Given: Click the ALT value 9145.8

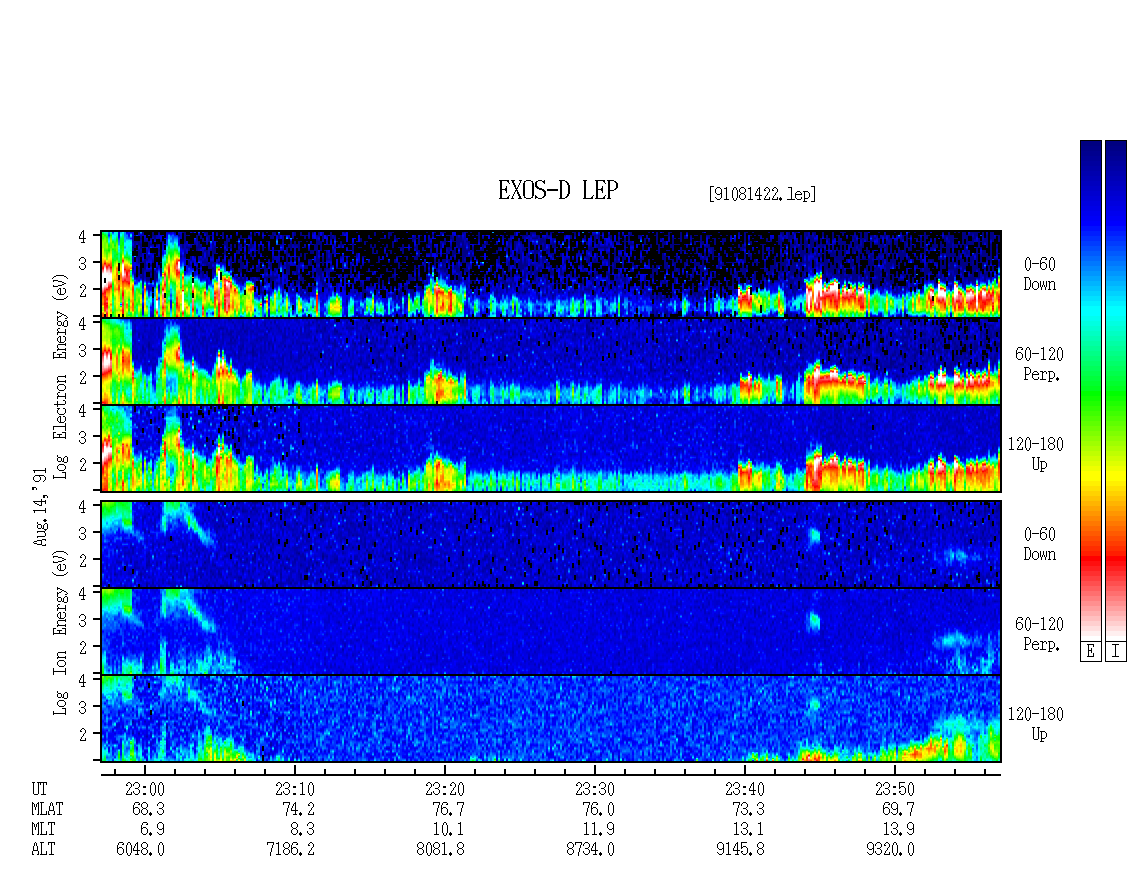Looking at the screenshot, I should pos(740,850).
